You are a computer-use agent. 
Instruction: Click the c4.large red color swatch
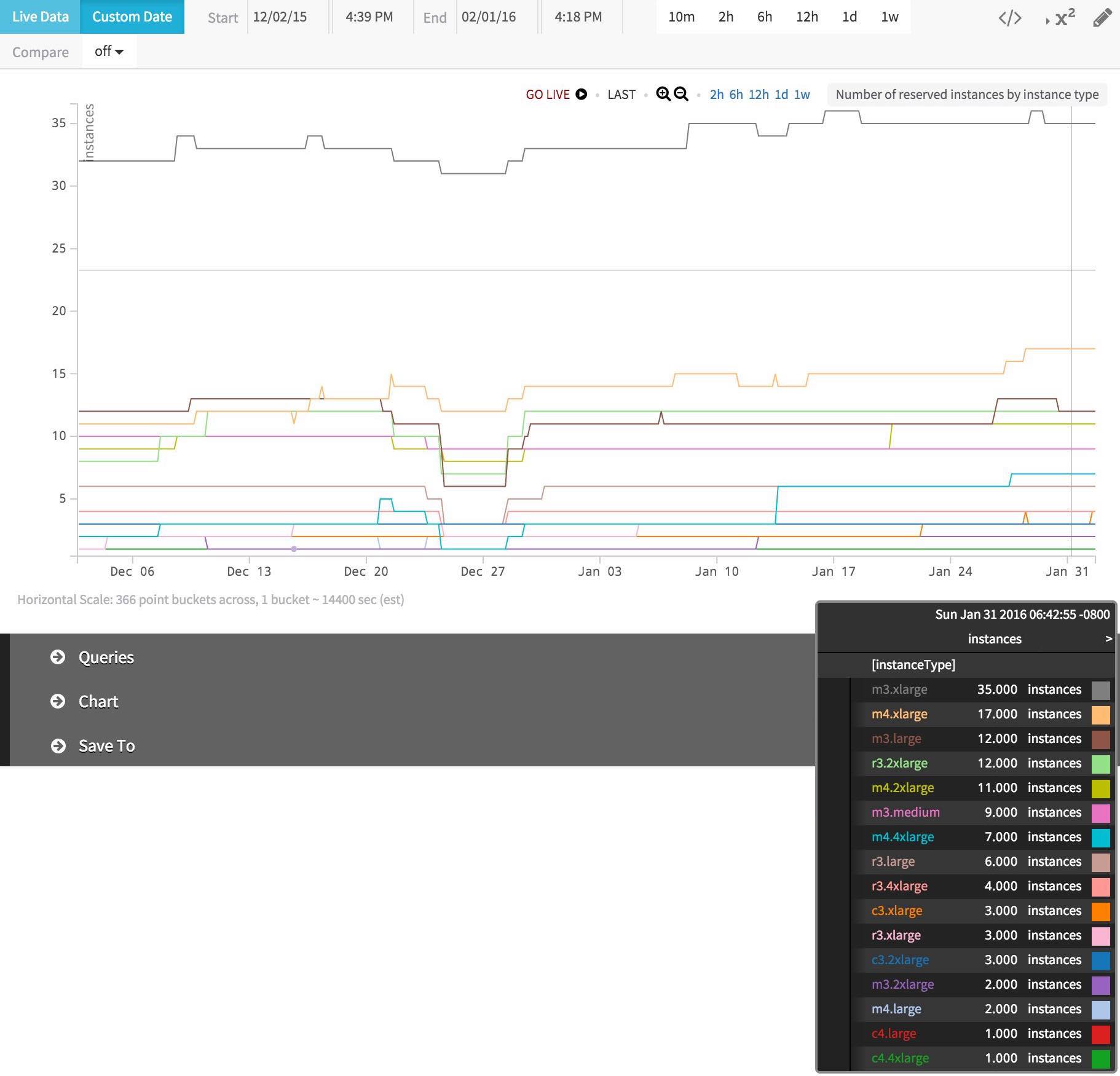pyautogui.click(x=1101, y=1034)
